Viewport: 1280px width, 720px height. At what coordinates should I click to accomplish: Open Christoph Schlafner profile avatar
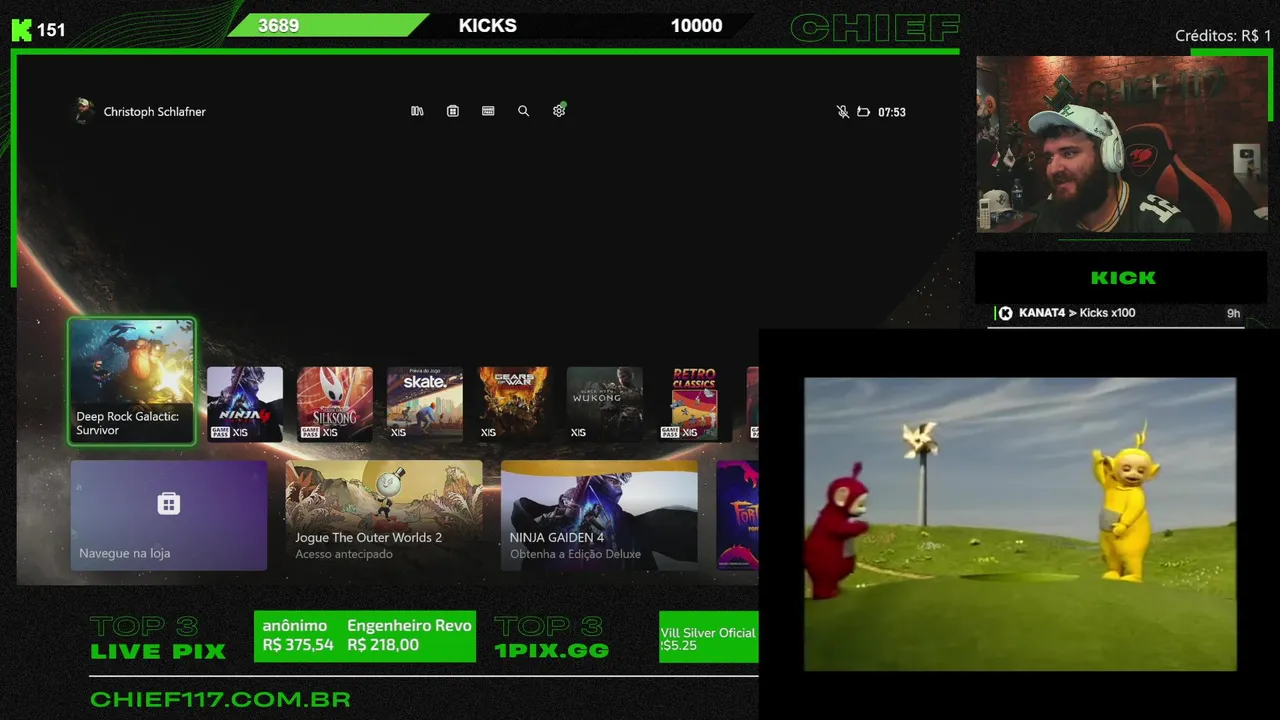click(x=84, y=111)
